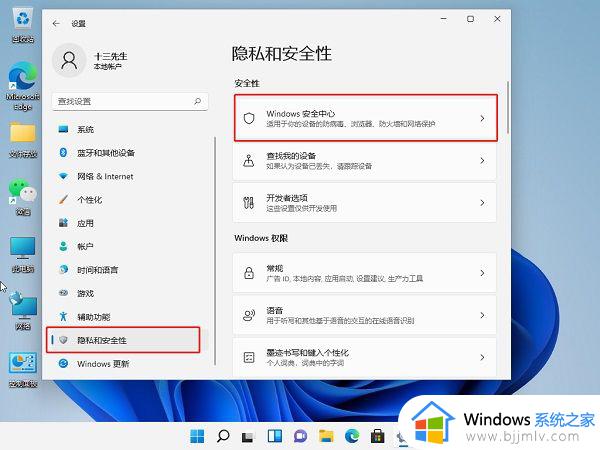The height and width of the screenshot is (450, 600).
Task: Open the Start menu on the taskbar
Action: point(198,436)
